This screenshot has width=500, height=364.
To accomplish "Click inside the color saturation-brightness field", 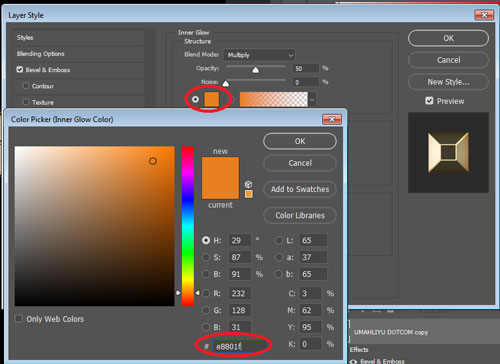I will [x=94, y=226].
